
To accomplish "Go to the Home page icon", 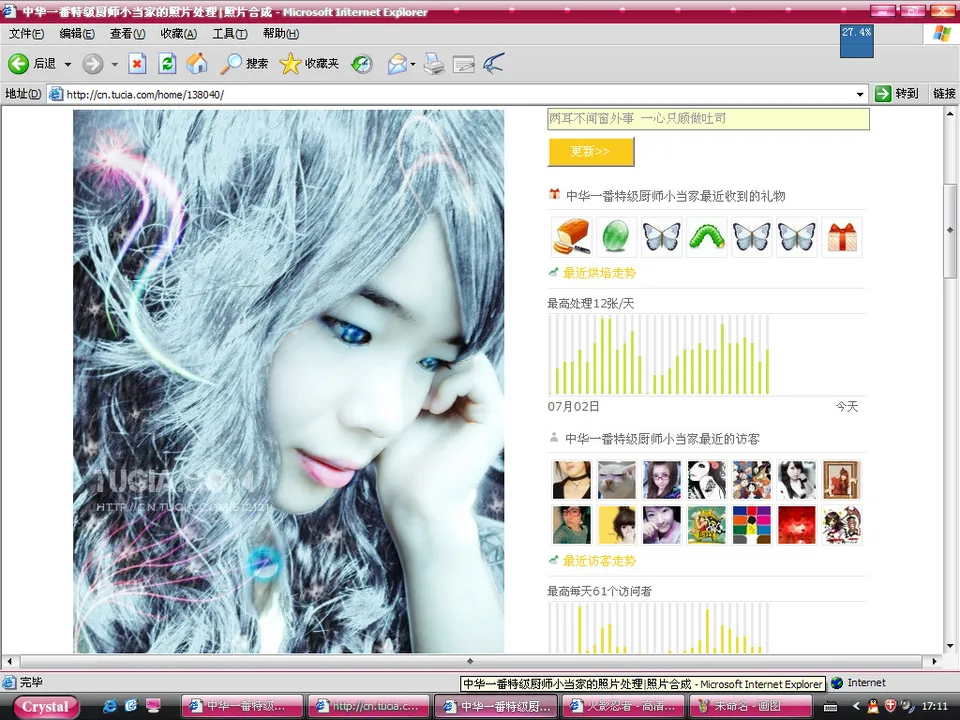I will (x=197, y=64).
